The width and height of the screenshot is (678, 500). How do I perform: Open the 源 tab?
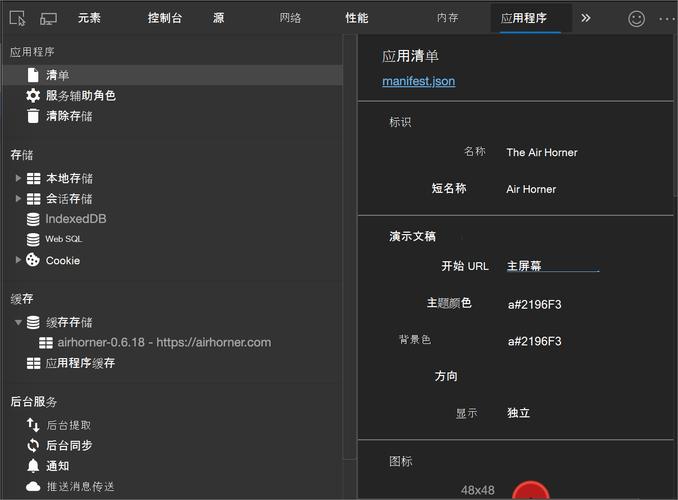point(218,18)
